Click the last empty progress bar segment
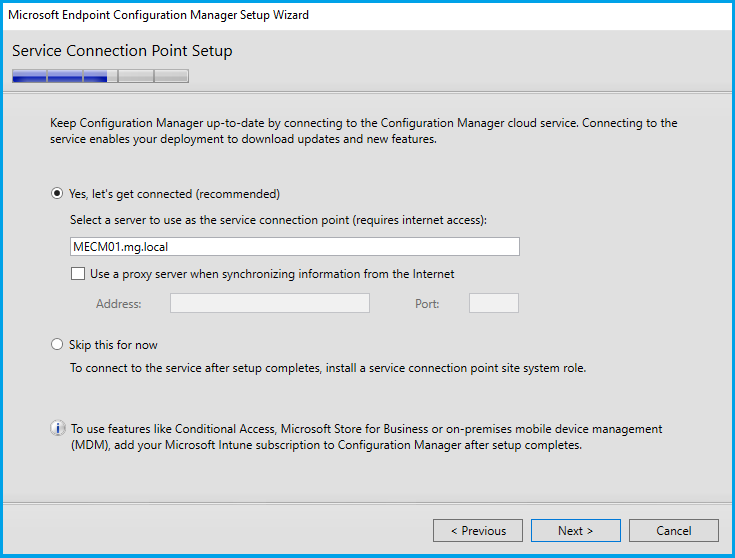Screen dimensions: 735x558 pyautogui.click(x=171, y=76)
